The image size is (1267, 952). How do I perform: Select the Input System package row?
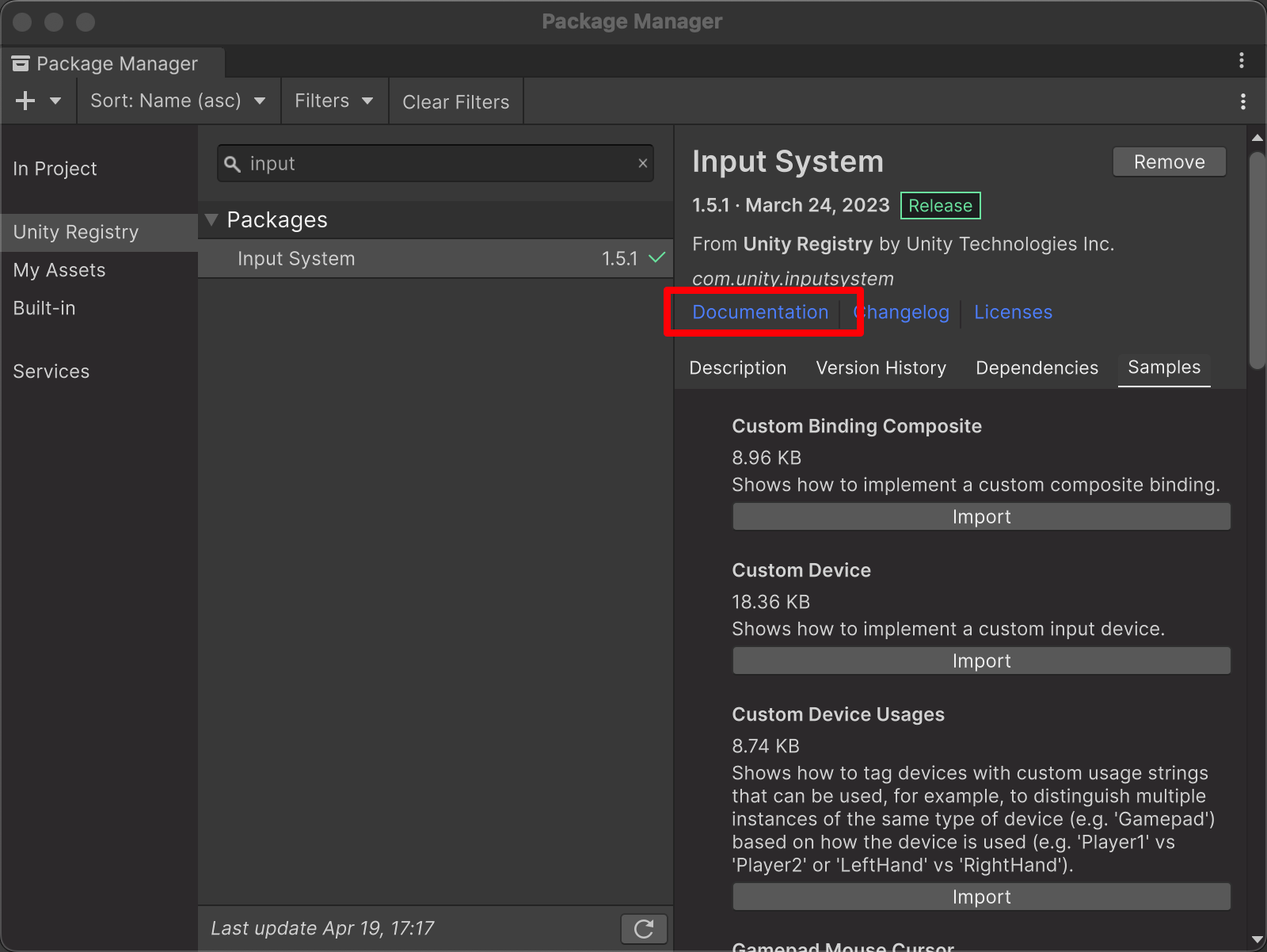436,259
